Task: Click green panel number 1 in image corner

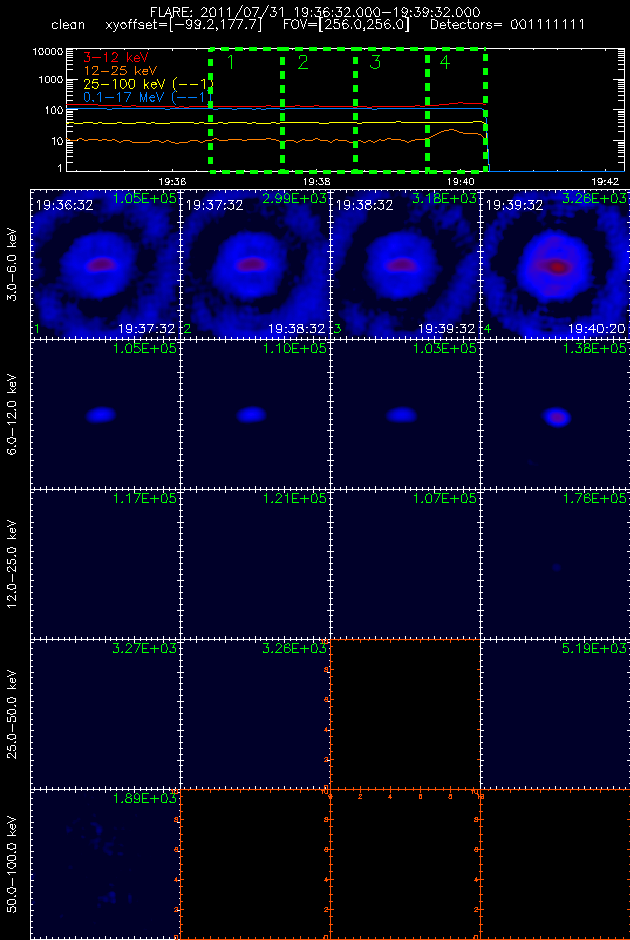Action: coord(37,329)
